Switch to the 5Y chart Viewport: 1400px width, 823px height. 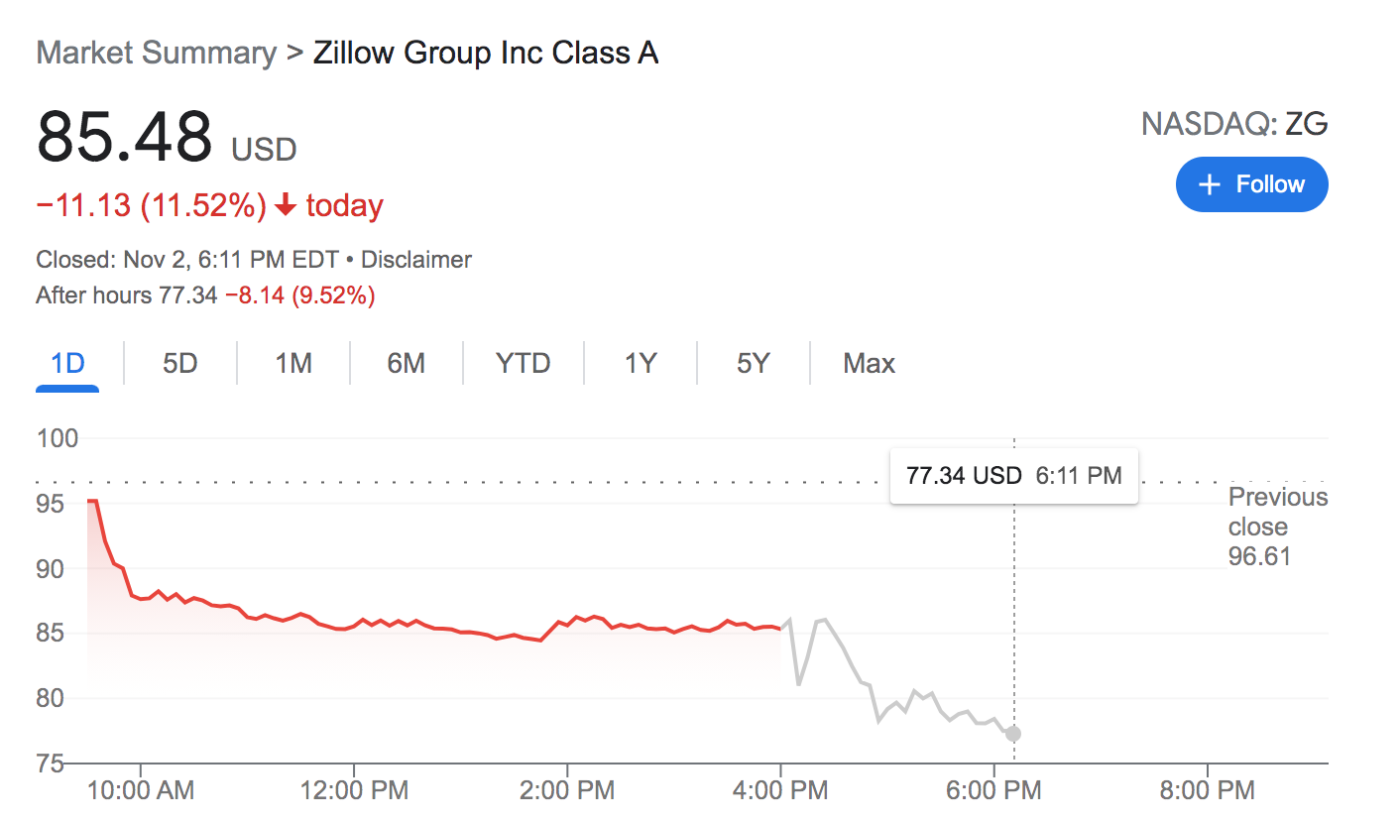(x=752, y=363)
